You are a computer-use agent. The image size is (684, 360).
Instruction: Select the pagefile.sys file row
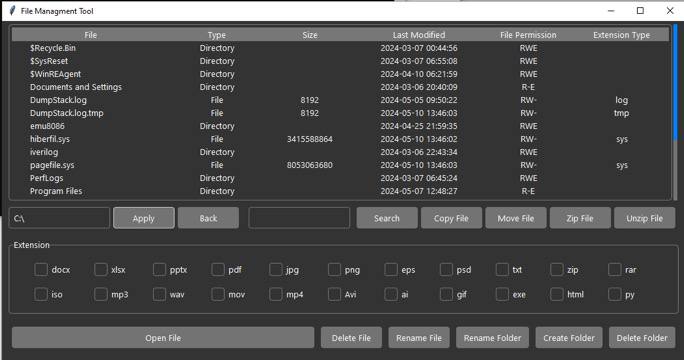340,165
